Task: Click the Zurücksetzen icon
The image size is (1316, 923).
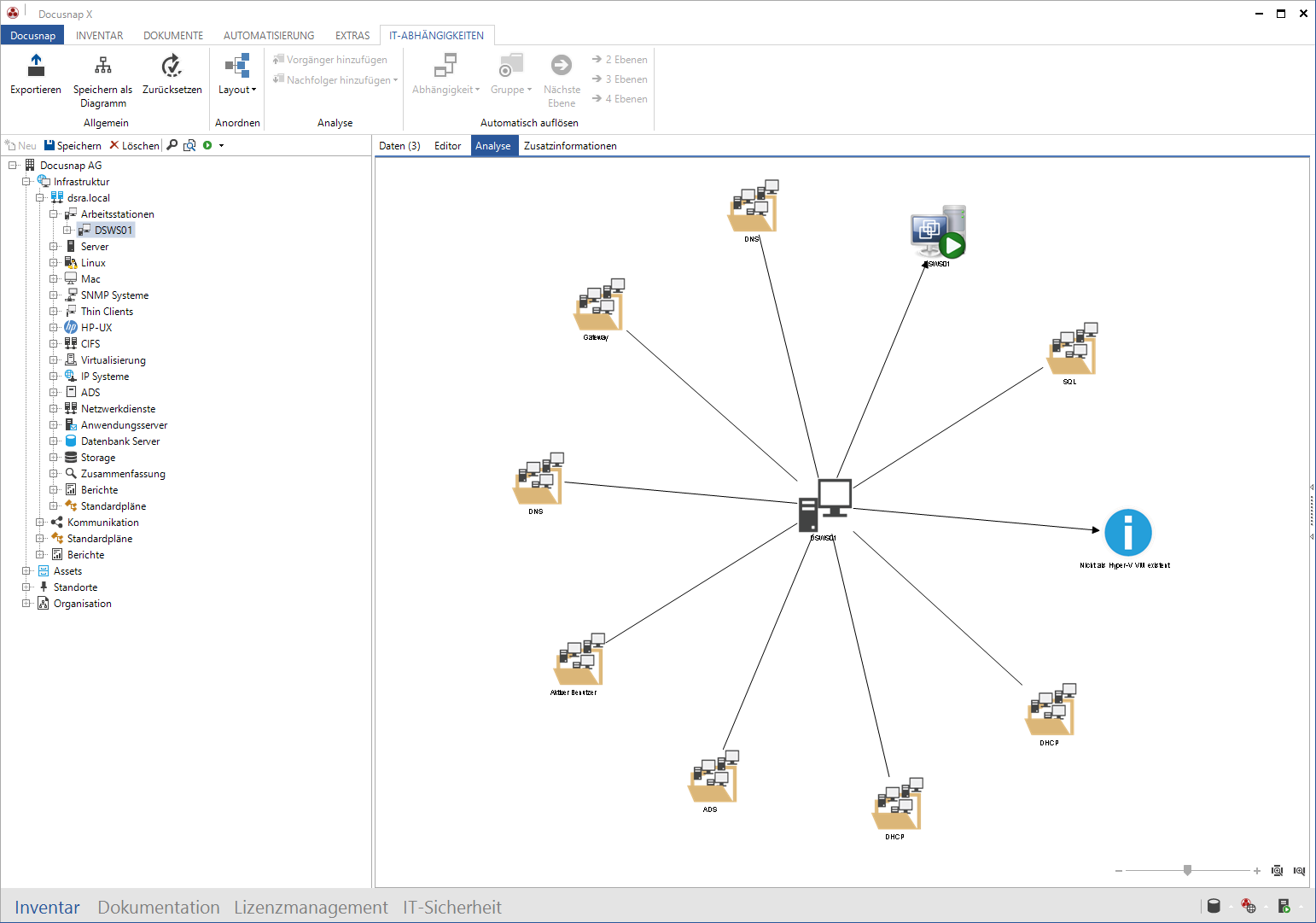Action: [172, 65]
